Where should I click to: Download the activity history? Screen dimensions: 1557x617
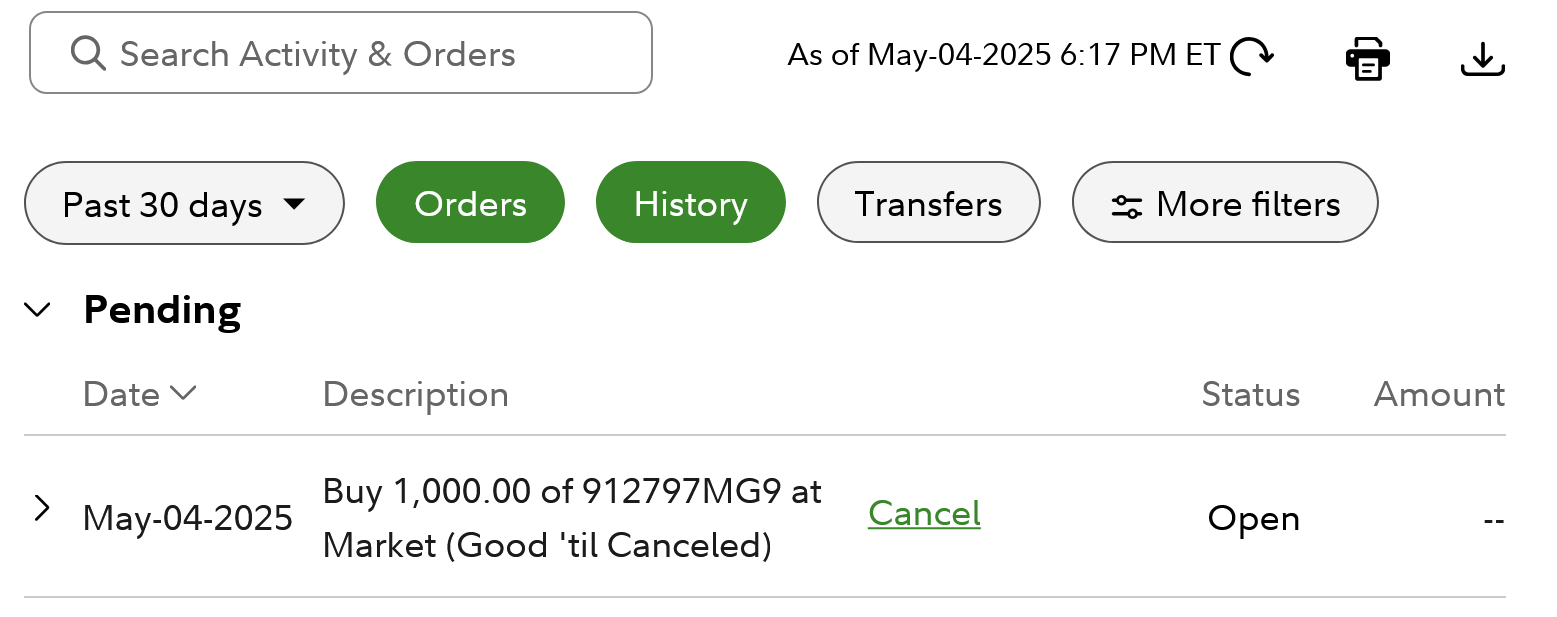[x=1483, y=58]
